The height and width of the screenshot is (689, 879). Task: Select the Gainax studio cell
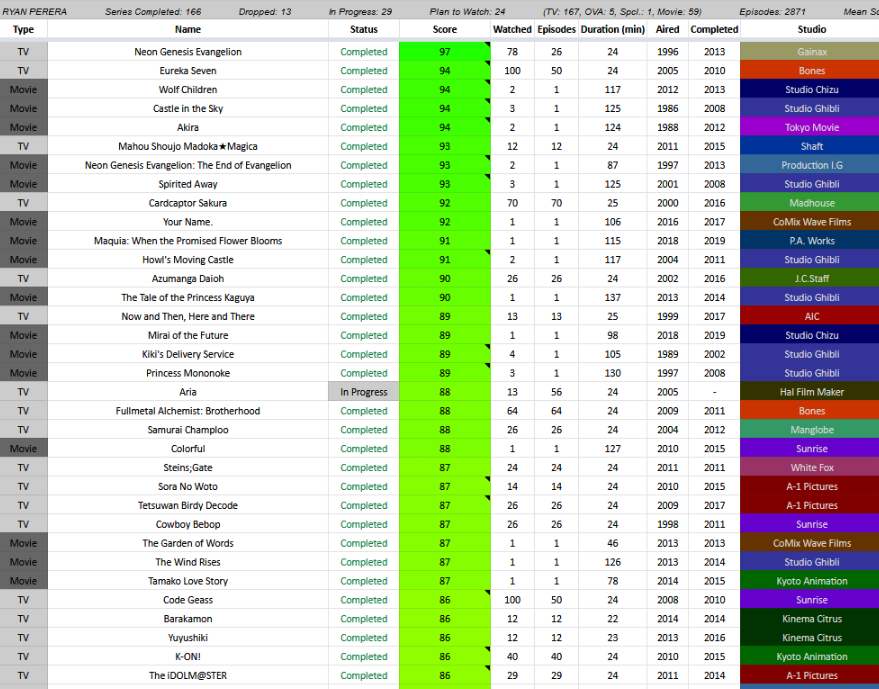click(812, 52)
